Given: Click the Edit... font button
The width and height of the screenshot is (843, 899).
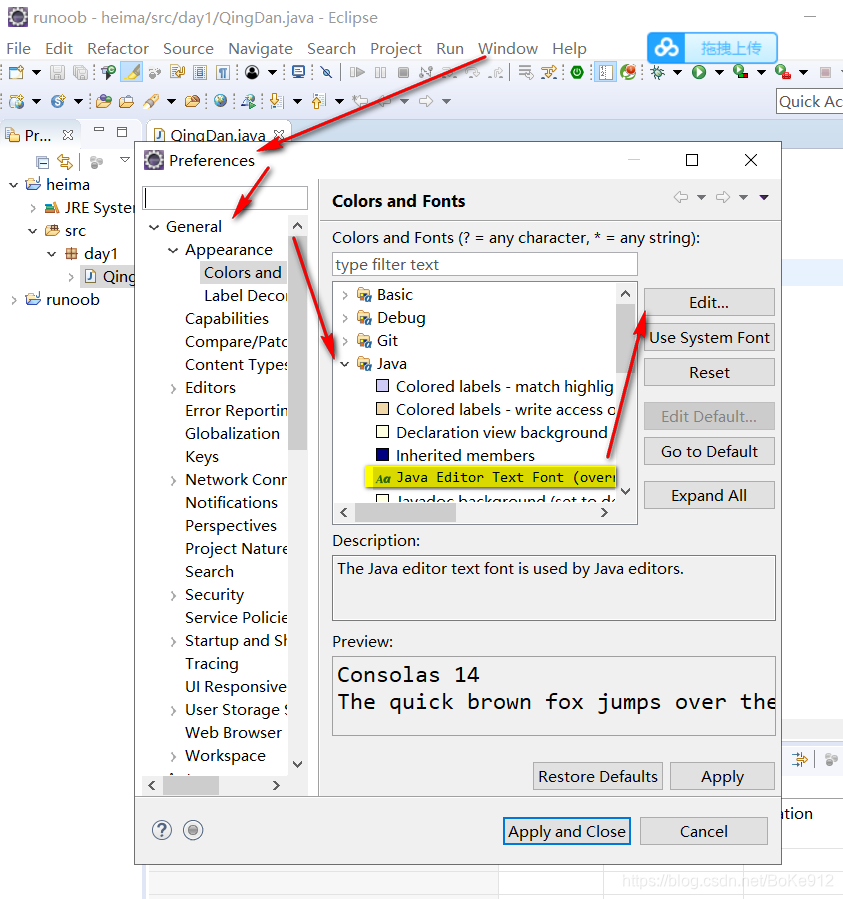Looking at the screenshot, I should (709, 302).
